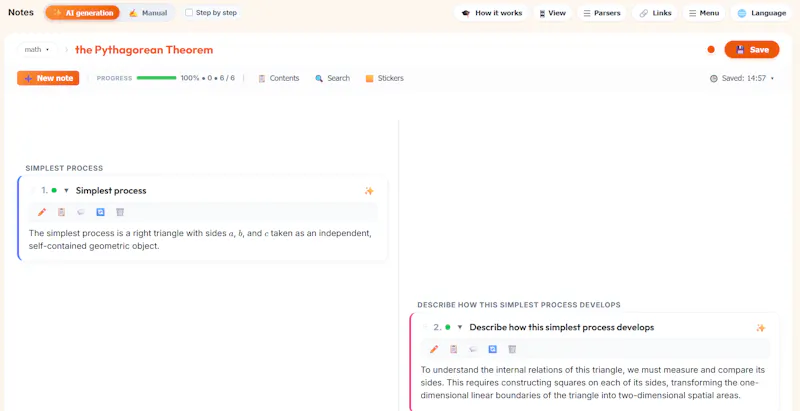The height and width of the screenshot is (411, 800).
Task: Enable the Step by step checkbox
Action: tap(189, 13)
